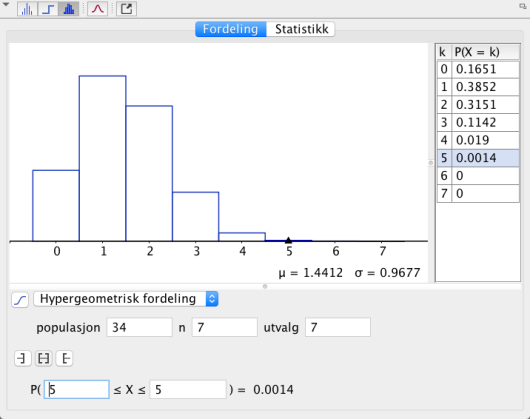Click the black triangle marker on the axis
Viewport: 530px width, 419px height.
point(288,240)
